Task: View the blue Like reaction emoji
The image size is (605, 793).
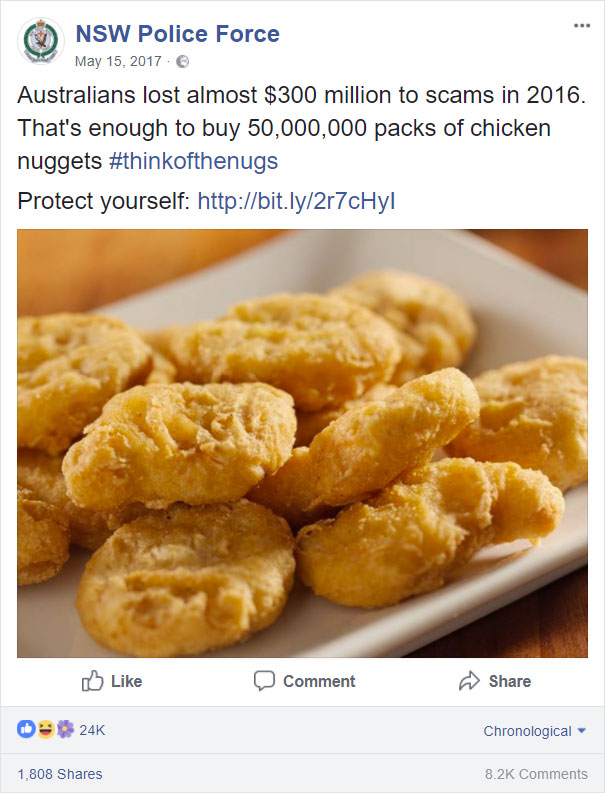Action: coord(26,729)
